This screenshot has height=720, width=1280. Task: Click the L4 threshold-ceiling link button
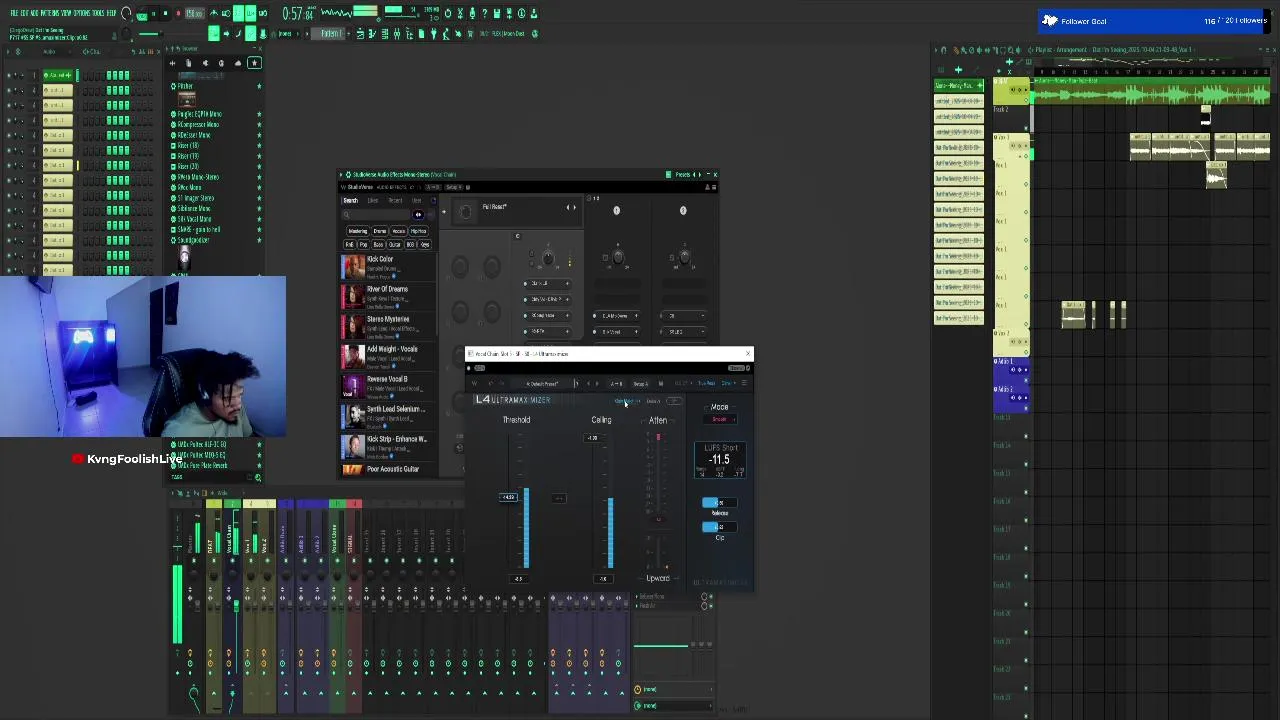(559, 498)
